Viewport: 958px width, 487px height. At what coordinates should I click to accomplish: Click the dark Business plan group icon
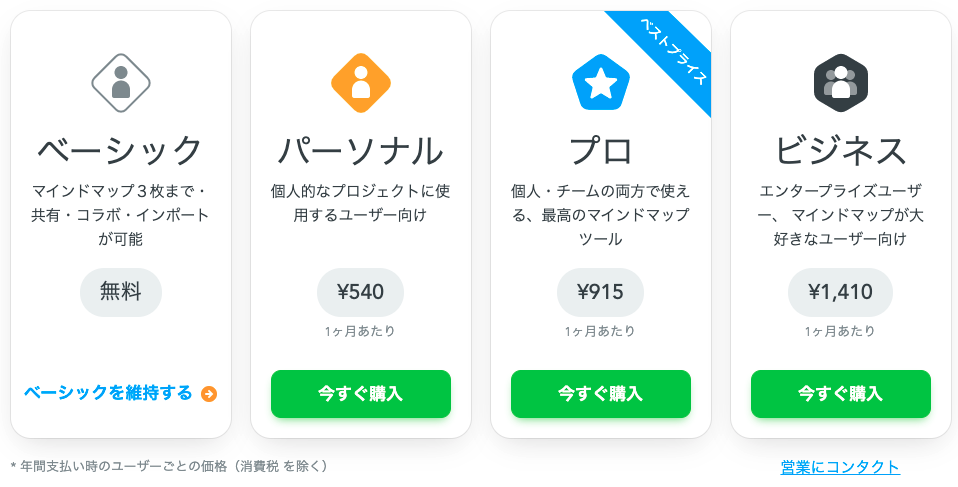pyautogui.click(x=841, y=82)
